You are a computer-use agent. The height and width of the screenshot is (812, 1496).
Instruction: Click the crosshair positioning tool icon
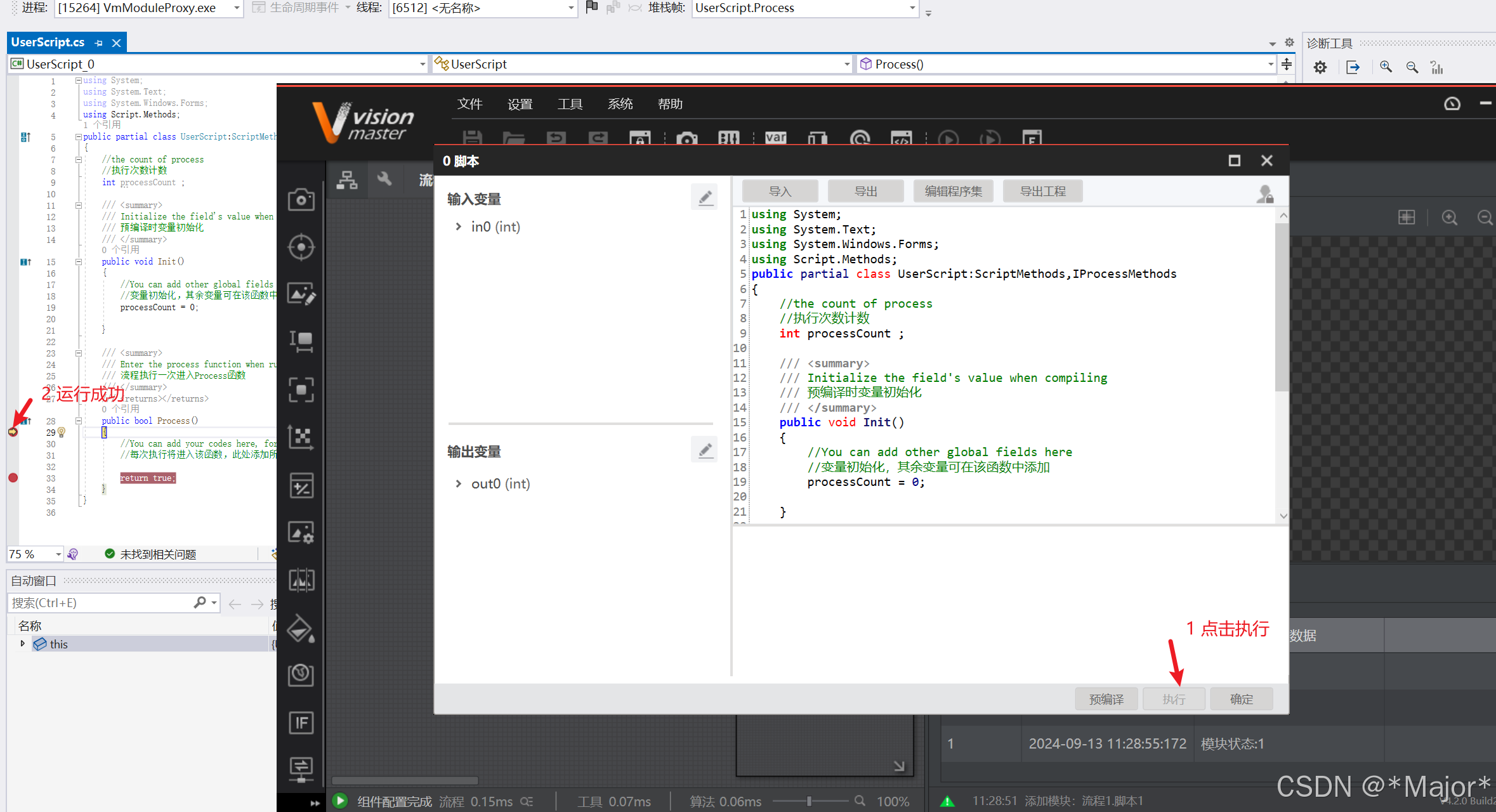pyautogui.click(x=301, y=247)
